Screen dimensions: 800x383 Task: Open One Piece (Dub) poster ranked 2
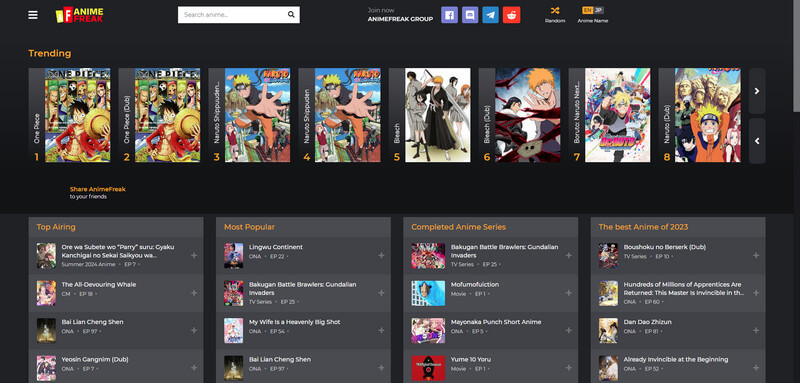(167, 115)
